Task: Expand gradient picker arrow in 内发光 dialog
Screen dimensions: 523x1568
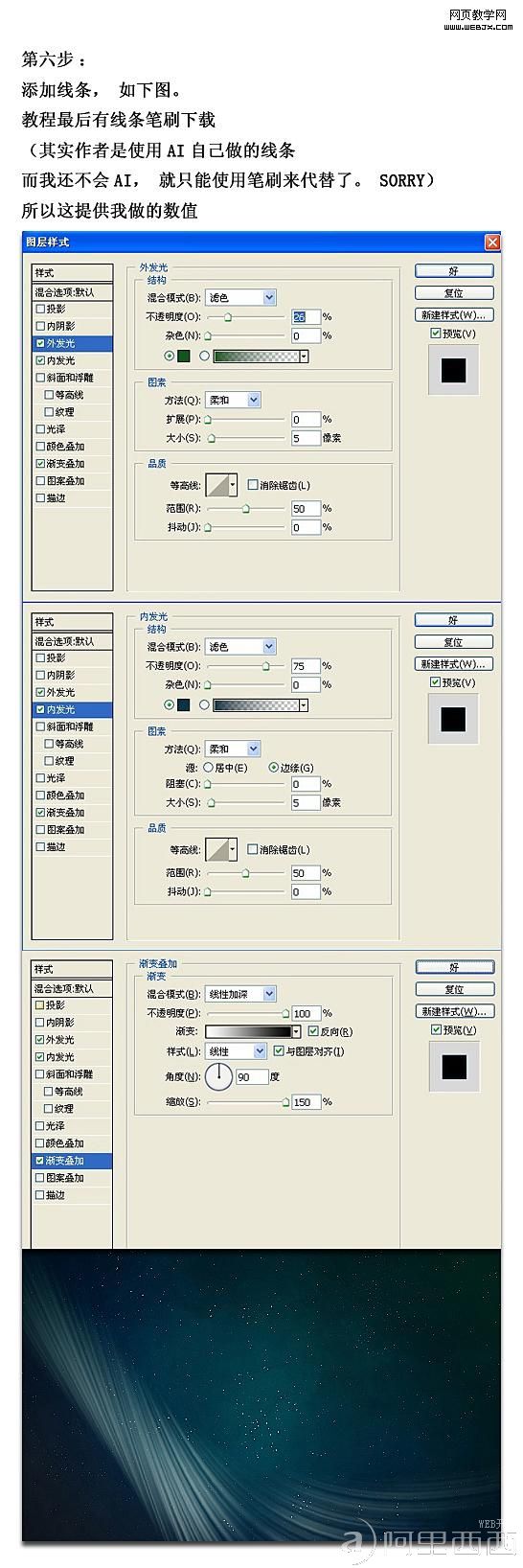Action: 305,704
